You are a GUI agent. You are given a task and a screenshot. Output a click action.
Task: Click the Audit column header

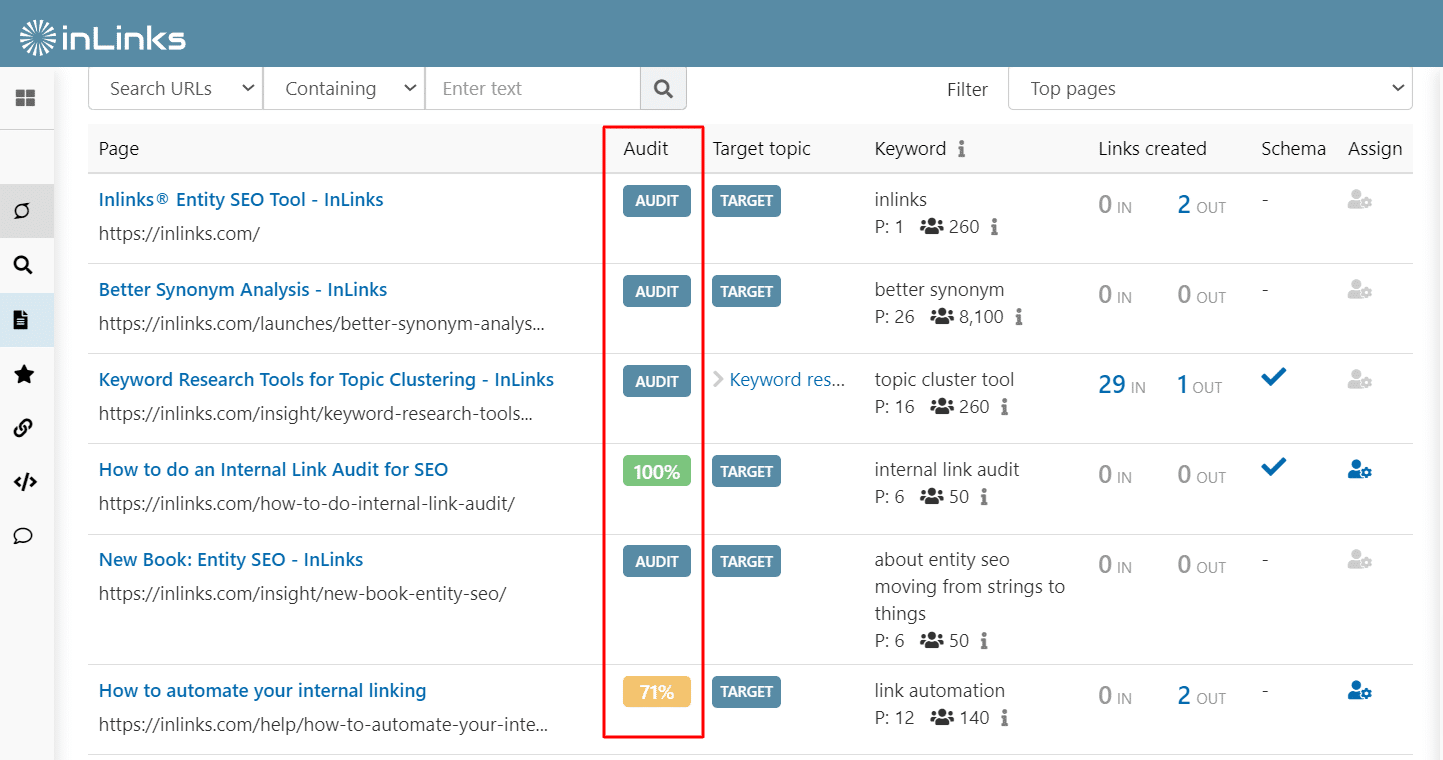[x=646, y=149]
